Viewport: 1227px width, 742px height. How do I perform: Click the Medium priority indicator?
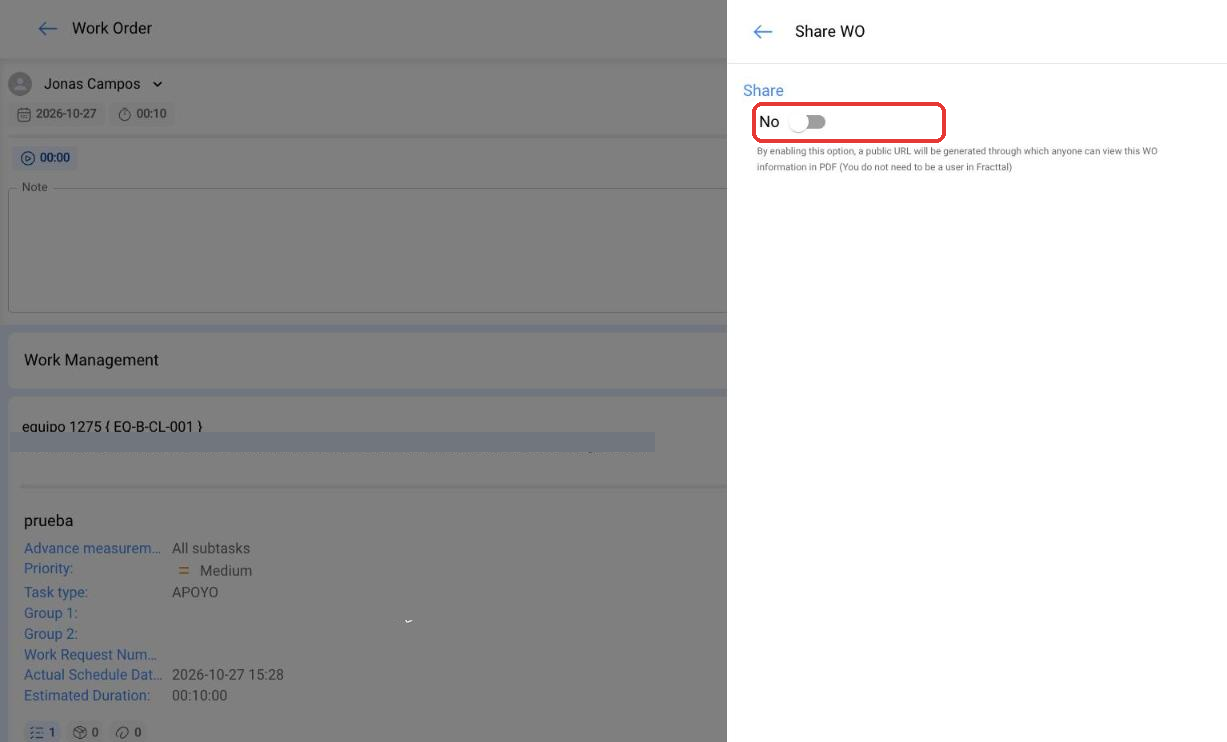[x=214, y=571]
